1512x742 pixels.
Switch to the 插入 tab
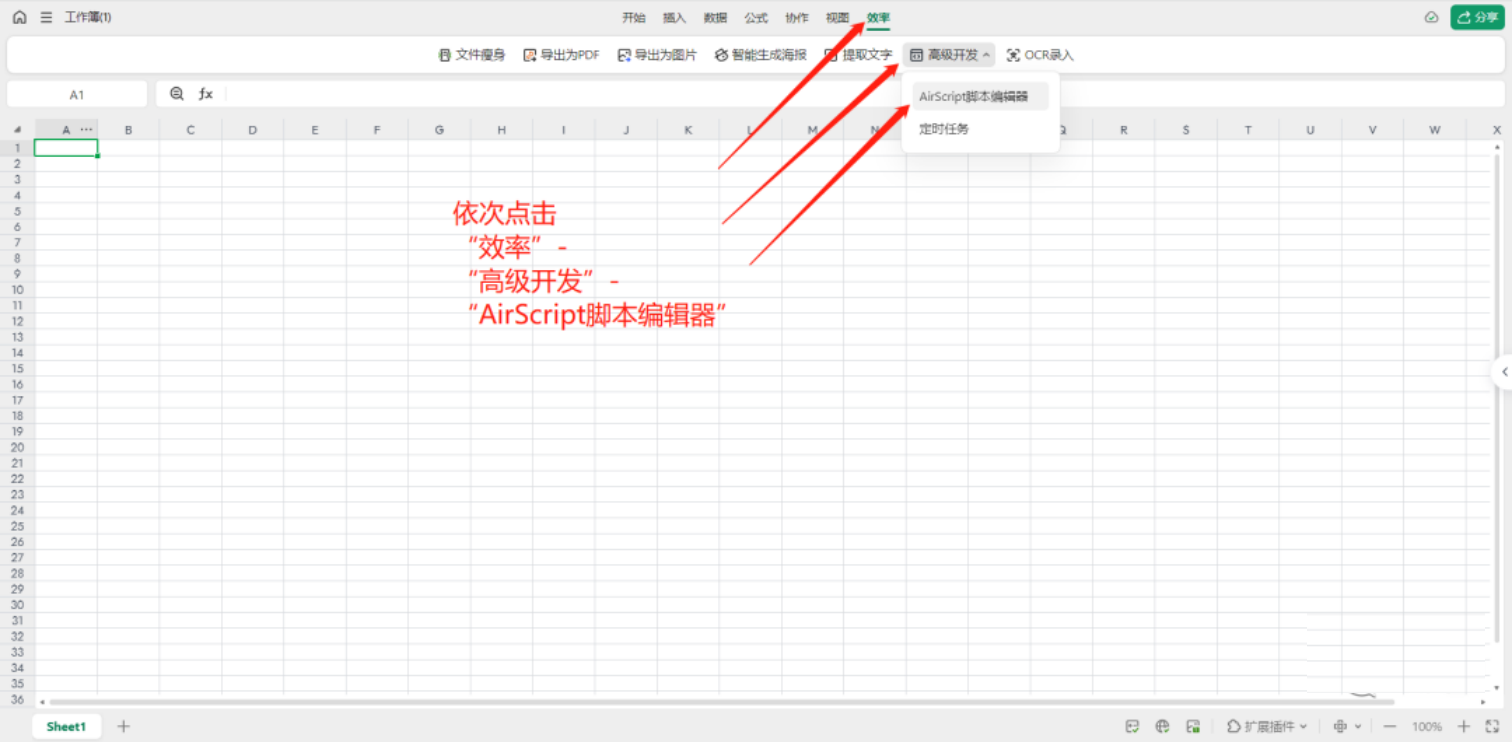[675, 18]
